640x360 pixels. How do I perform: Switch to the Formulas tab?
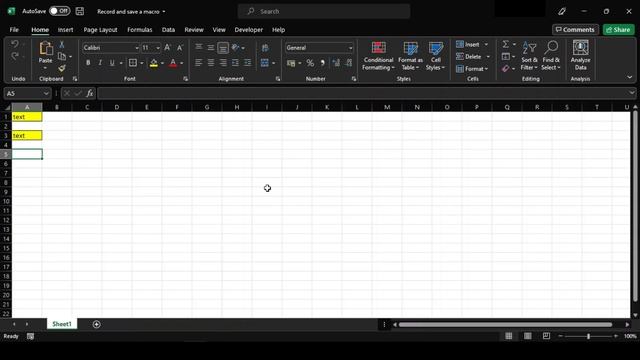point(140,30)
